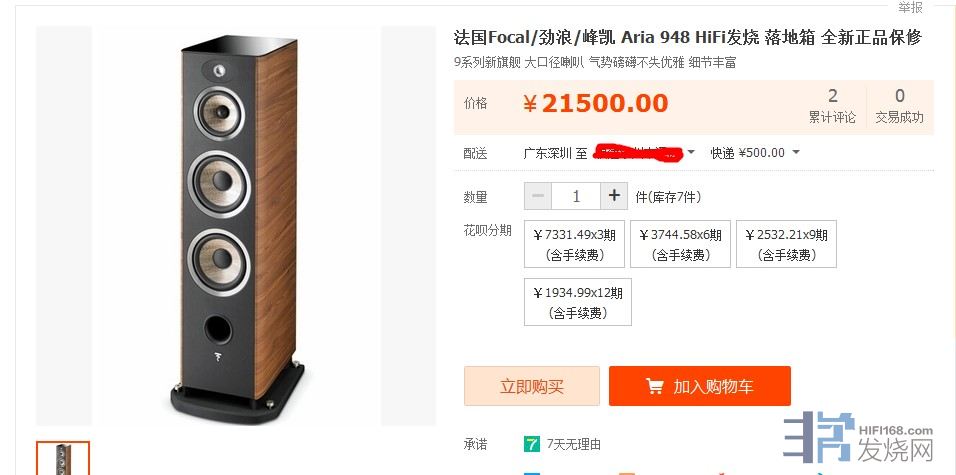Click the 7天无理由 promise text

click(574, 445)
